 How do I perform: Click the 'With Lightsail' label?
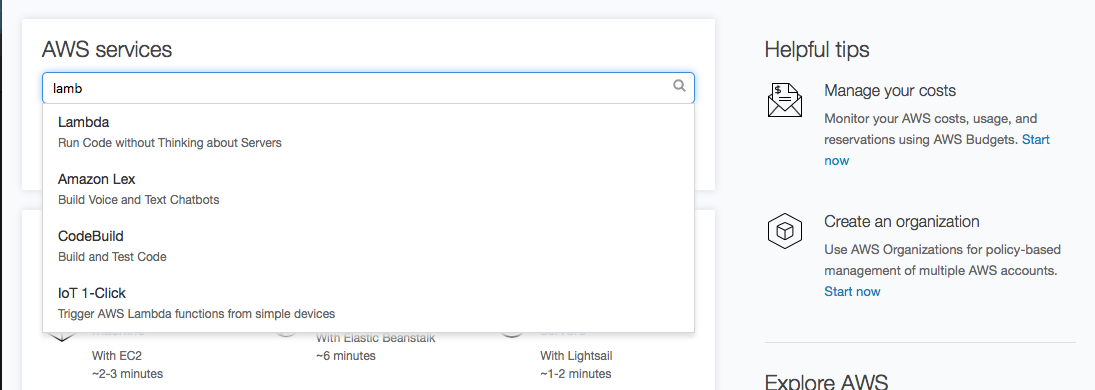pyautogui.click(x=576, y=356)
